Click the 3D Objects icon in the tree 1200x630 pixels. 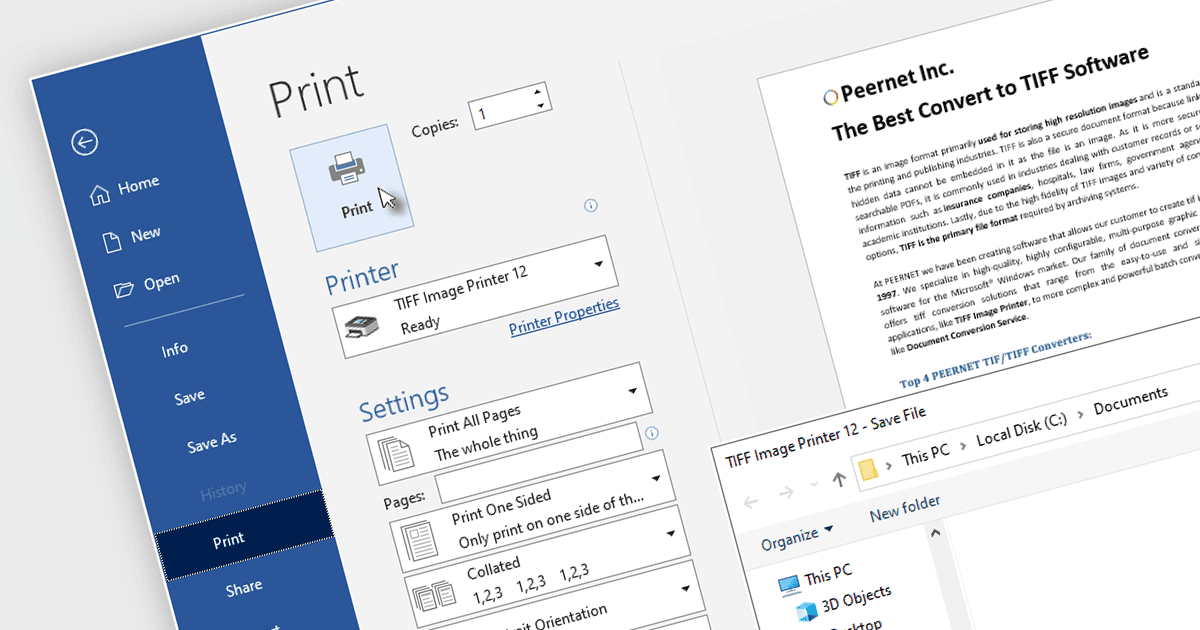806,610
